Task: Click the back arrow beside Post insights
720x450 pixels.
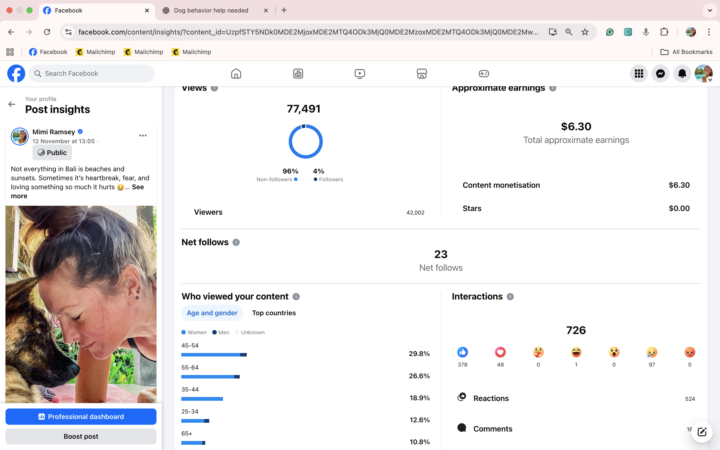Action: (12, 104)
